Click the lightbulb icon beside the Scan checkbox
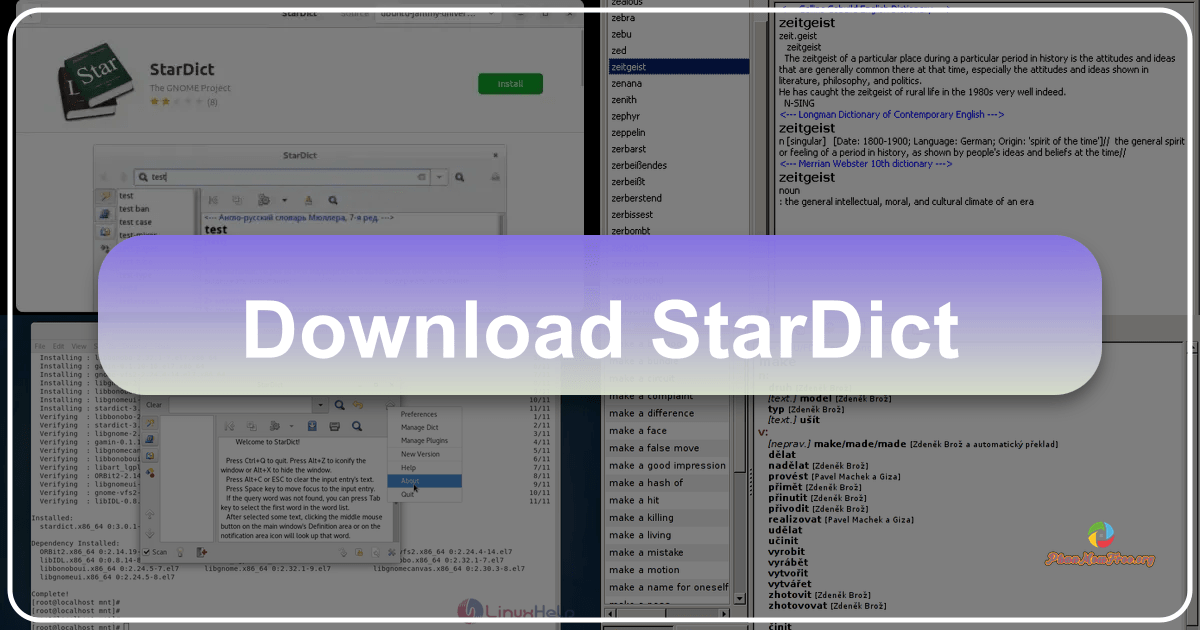The height and width of the screenshot is (630, 1200). [180, 552]
